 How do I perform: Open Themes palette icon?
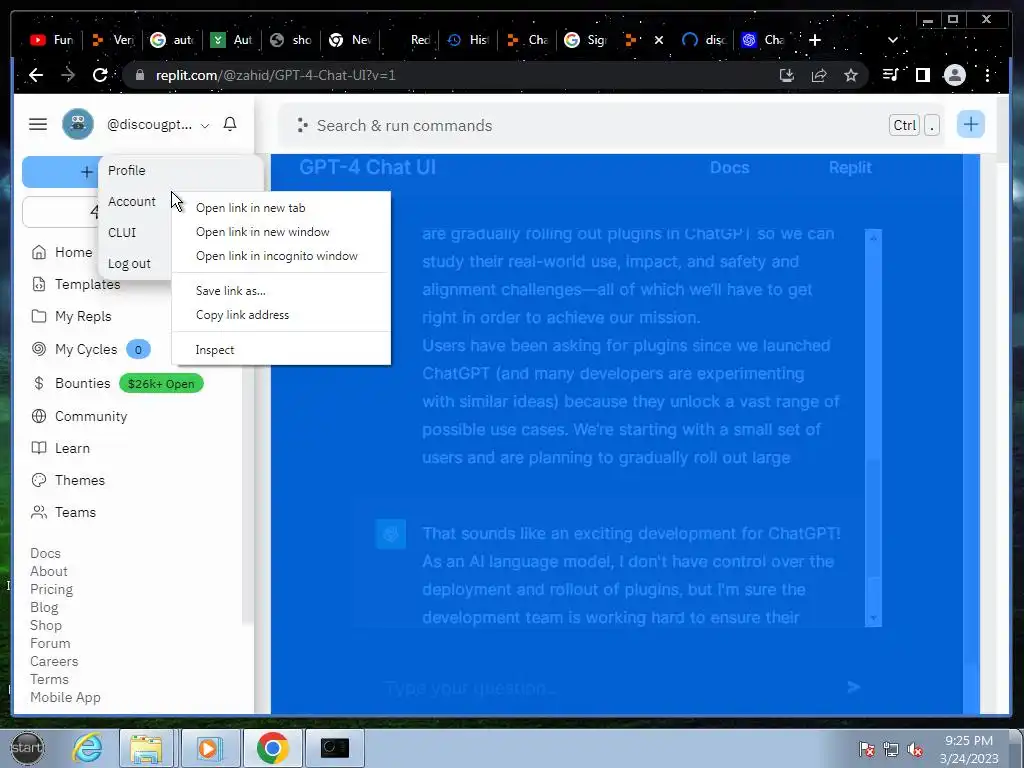point(39,480)
